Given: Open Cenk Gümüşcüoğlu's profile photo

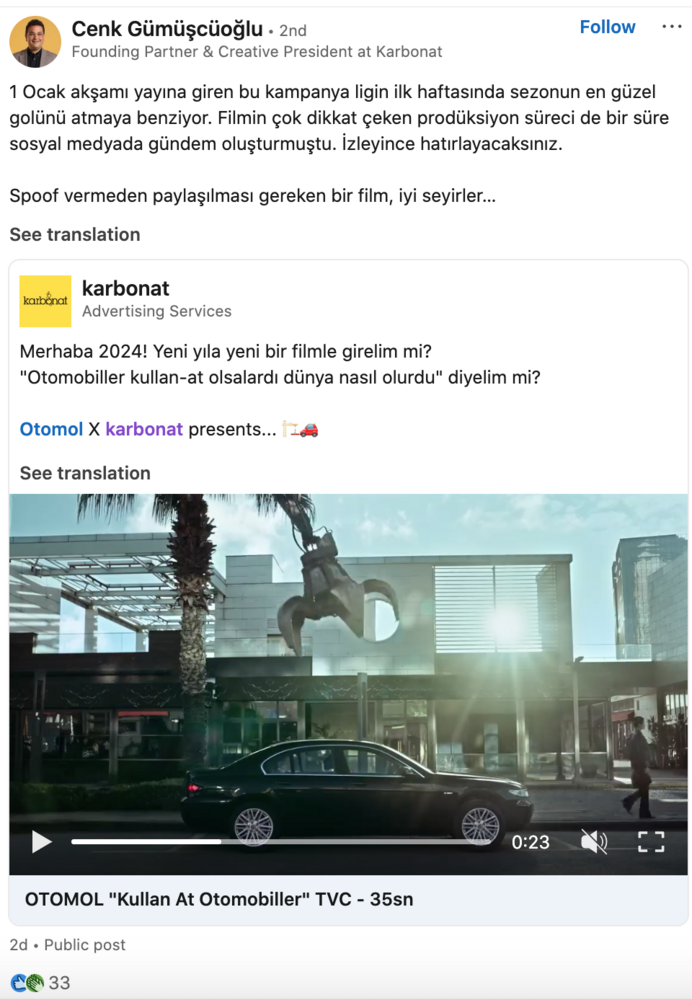Looking at the screenshot, I should click(35, 41).
